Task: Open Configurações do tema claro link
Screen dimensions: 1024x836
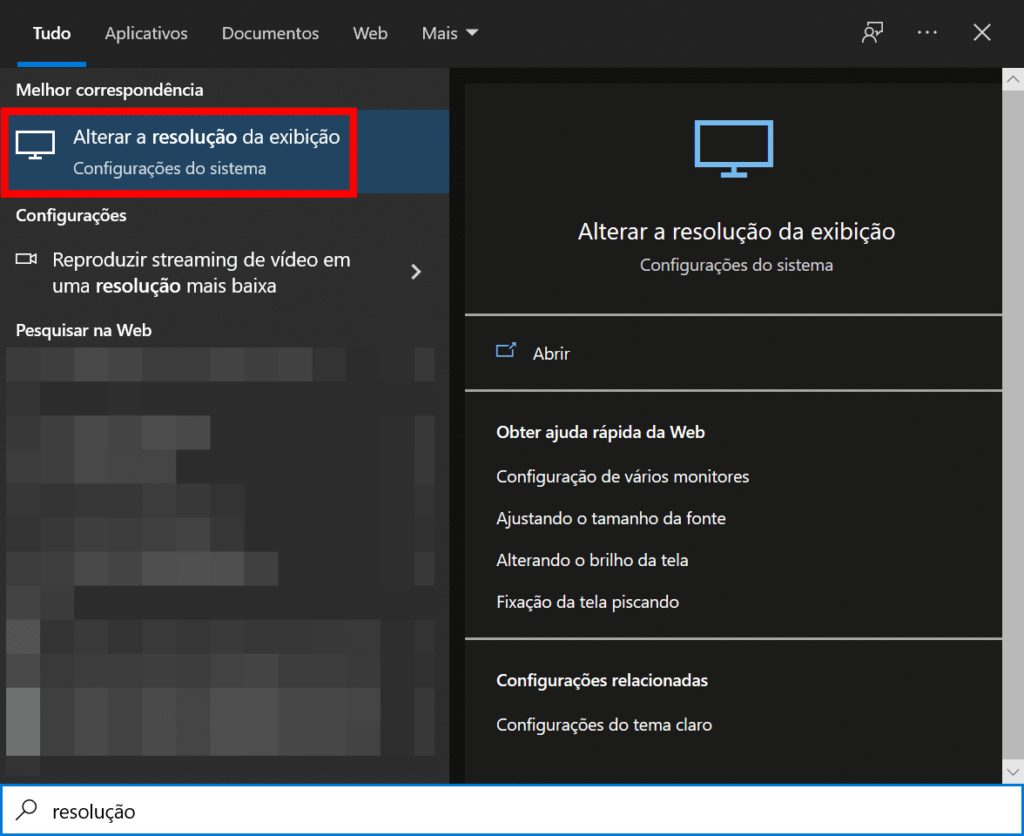Action: pos(604,724)
